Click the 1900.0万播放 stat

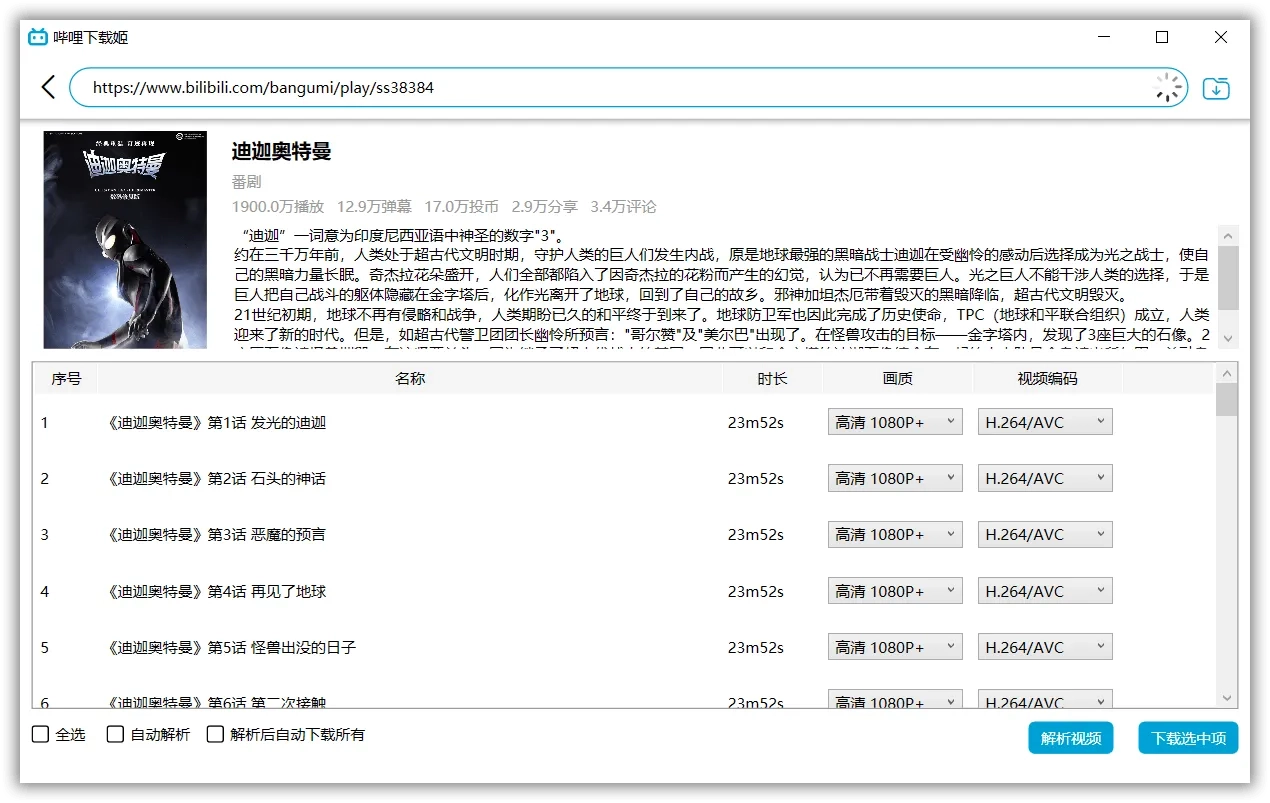tap(278, 207)
